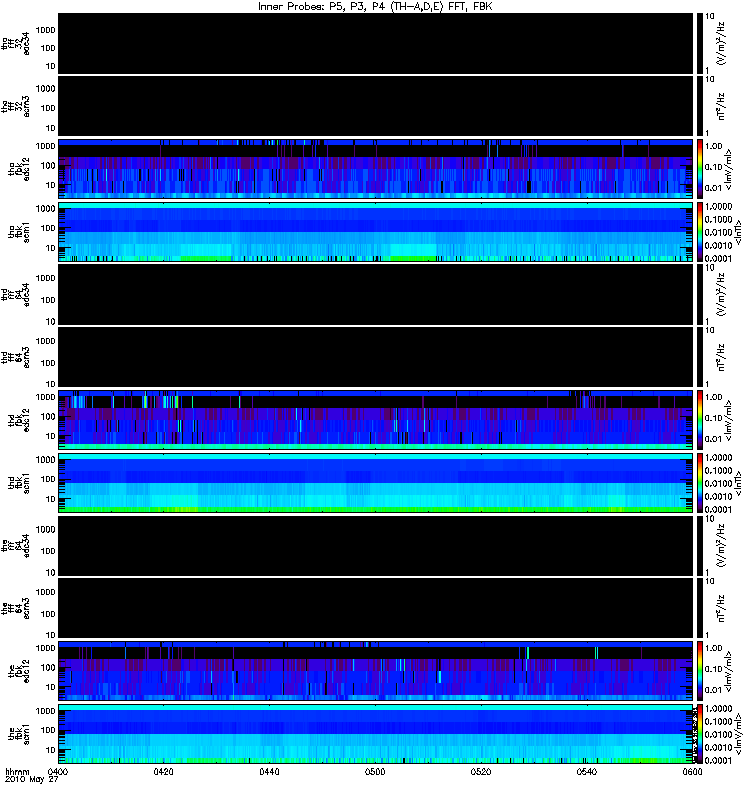Click the black color bar beside thd fff scm3

[x=700, y=357]
